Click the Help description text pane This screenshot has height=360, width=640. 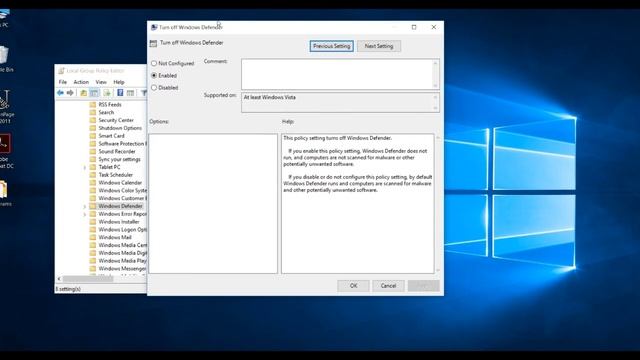click(358, 203)
